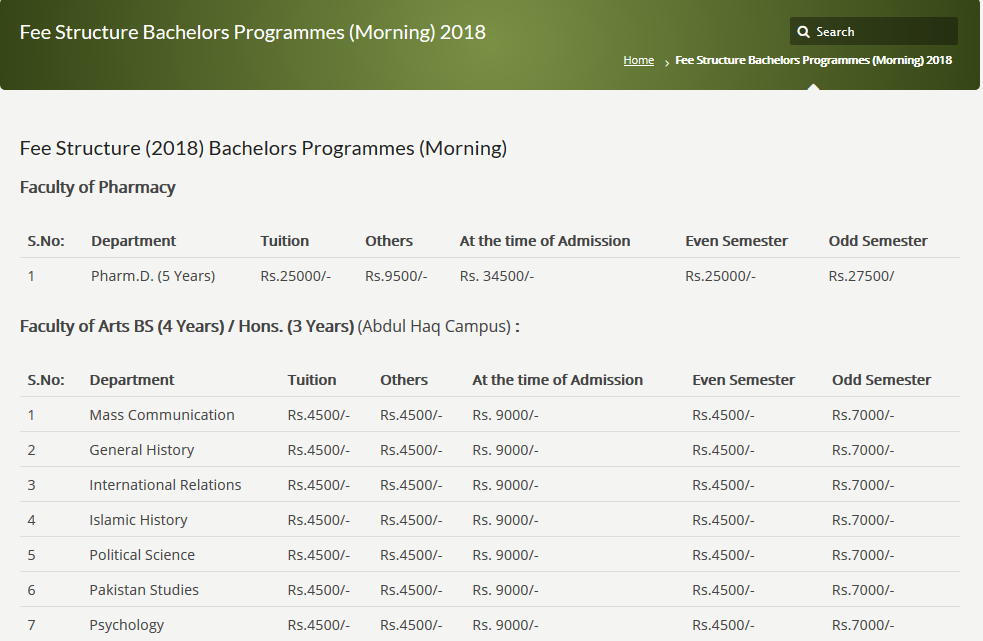
Task: Select the Mass Communication department row
Action: pyautogui.click(x=161, y=415)
